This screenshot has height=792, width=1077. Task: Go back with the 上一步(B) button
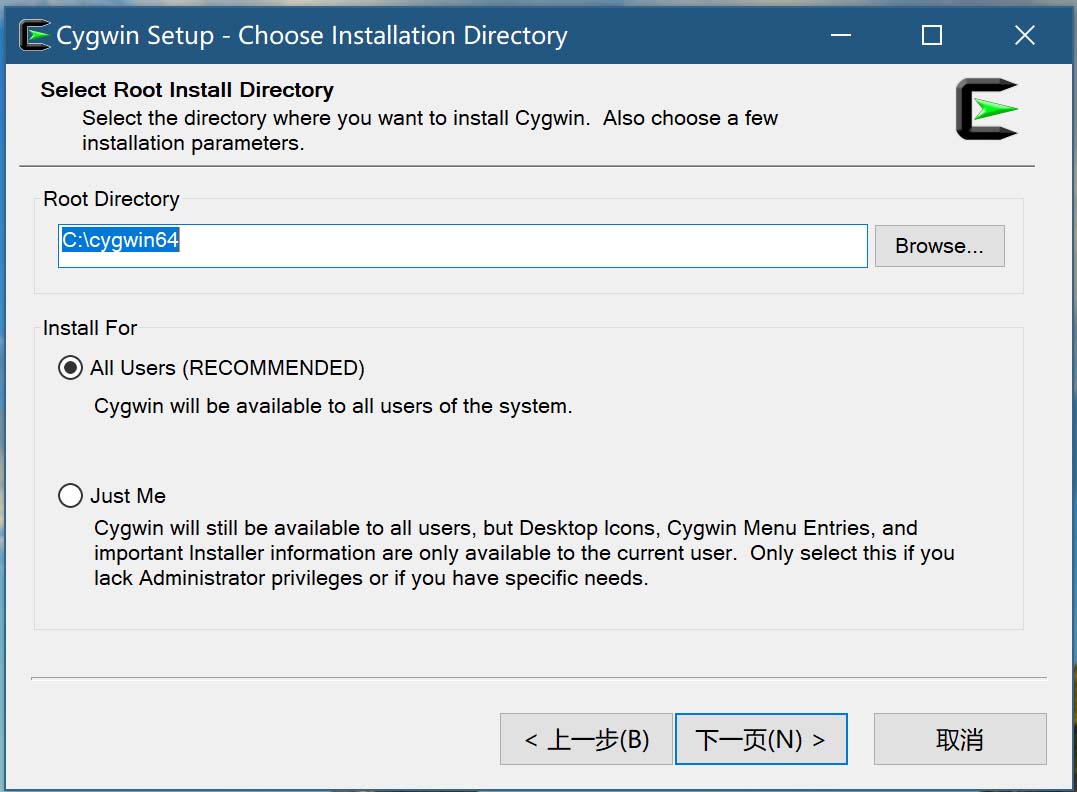[586, 739]
